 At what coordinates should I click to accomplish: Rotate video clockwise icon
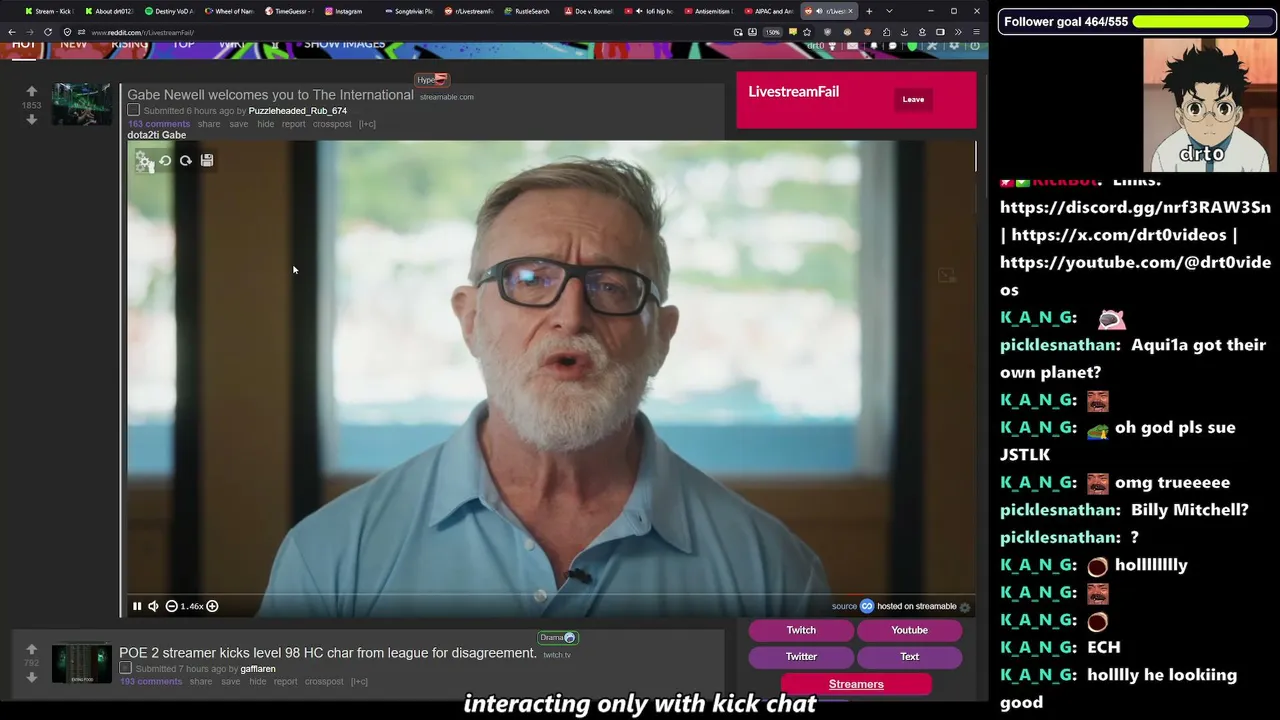(186, 160)
